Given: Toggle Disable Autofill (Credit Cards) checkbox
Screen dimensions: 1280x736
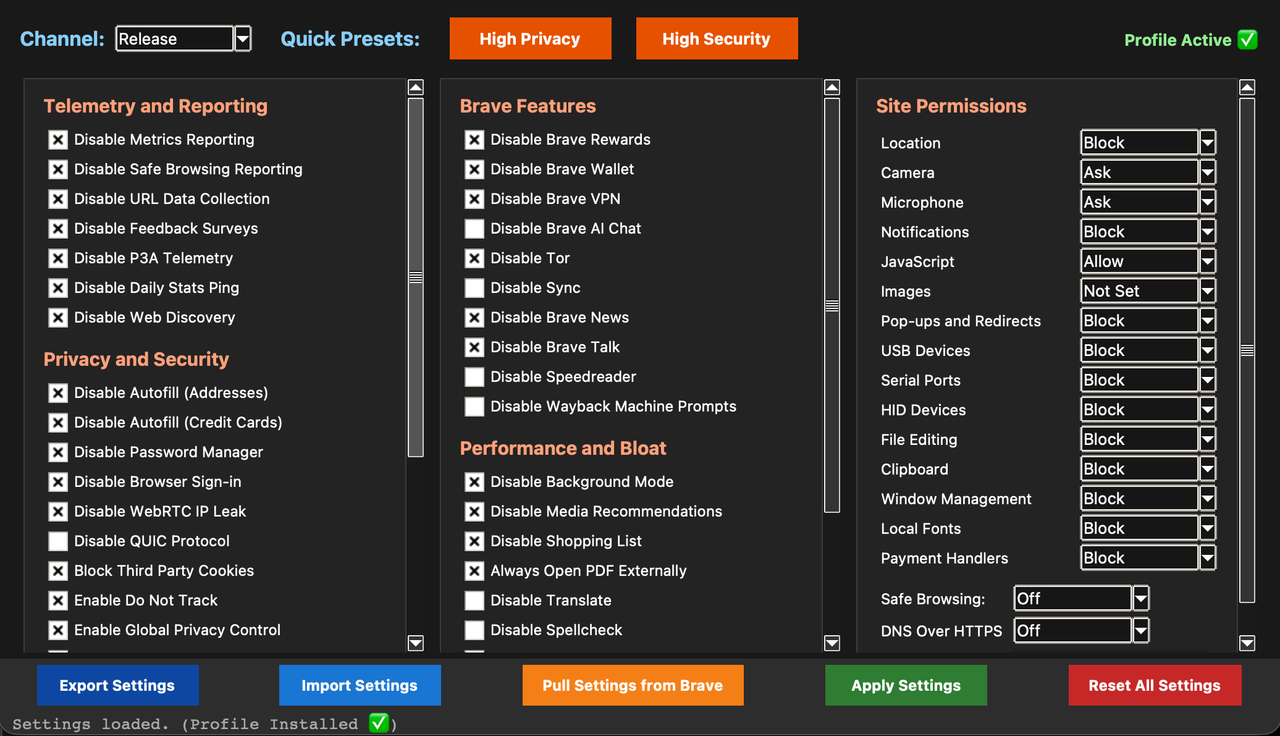Looking at the screenshot, I should coord(58,423).
